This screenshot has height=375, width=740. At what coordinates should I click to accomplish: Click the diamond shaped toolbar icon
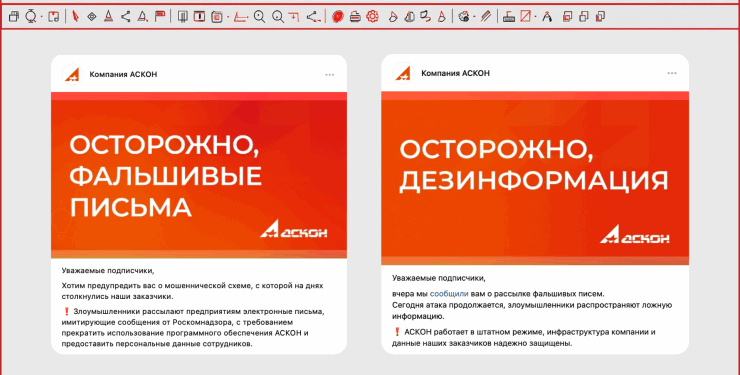pos(92,17)
